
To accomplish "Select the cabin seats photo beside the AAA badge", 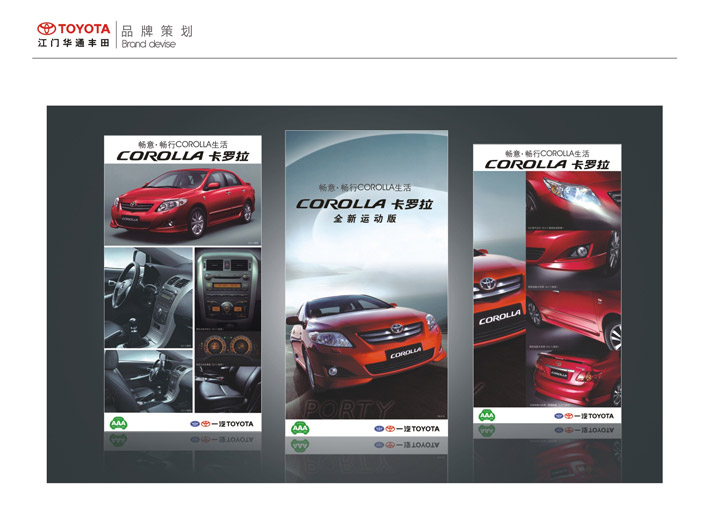I will pyautogui.click(x=148, y=381).
